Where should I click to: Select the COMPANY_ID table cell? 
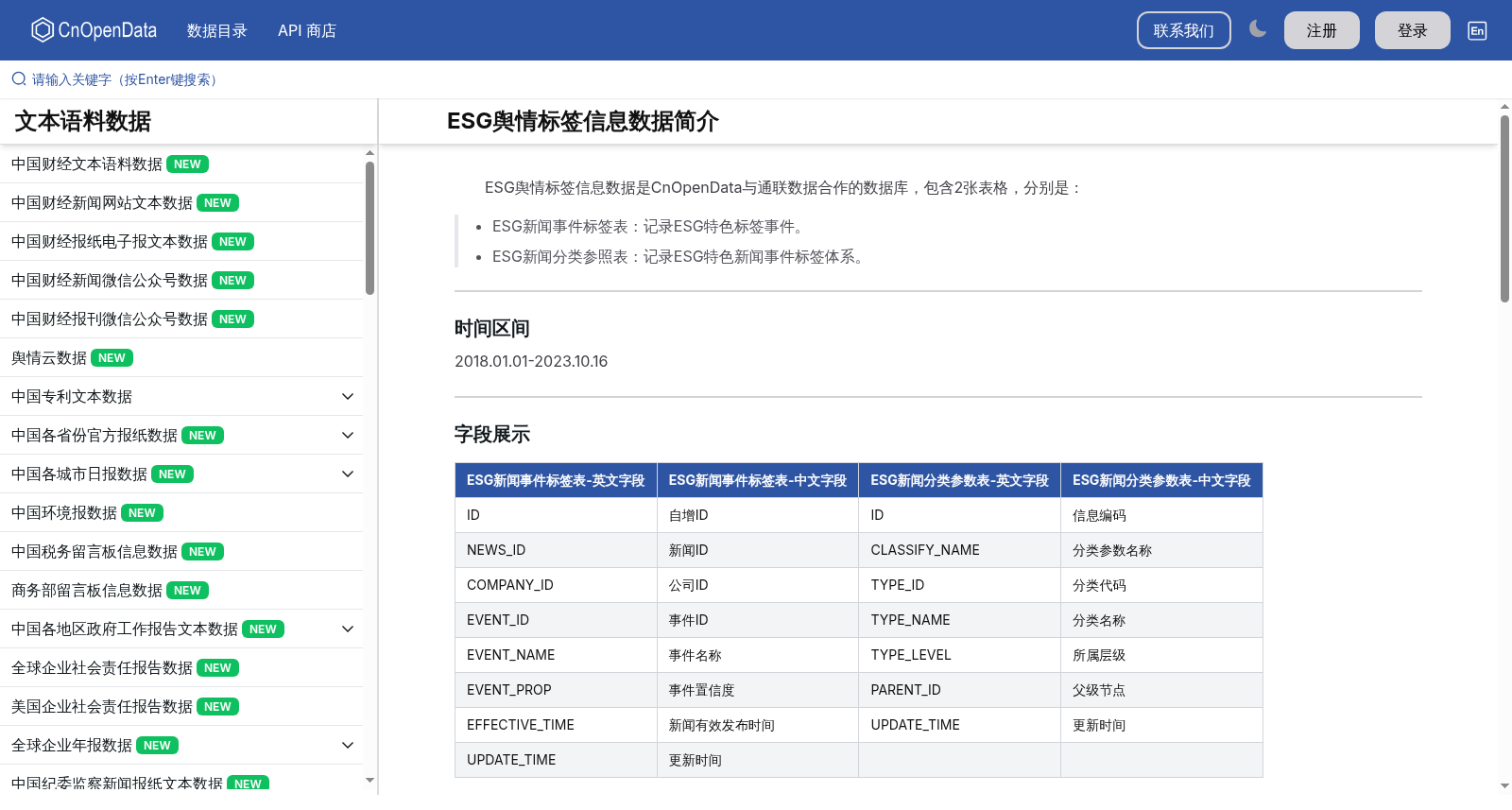click(x=556, y=585)
